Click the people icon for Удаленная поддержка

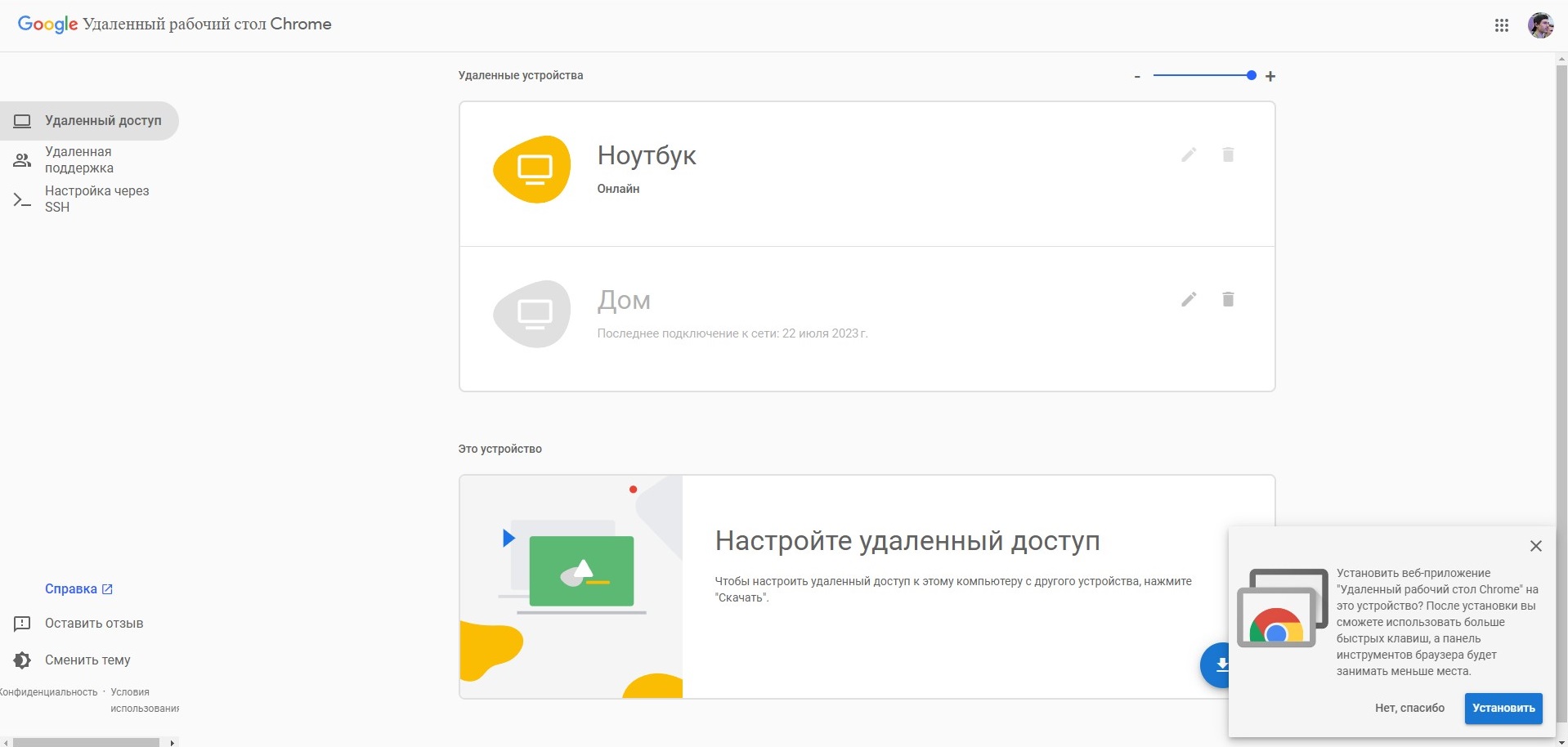[x=22, y=160]
